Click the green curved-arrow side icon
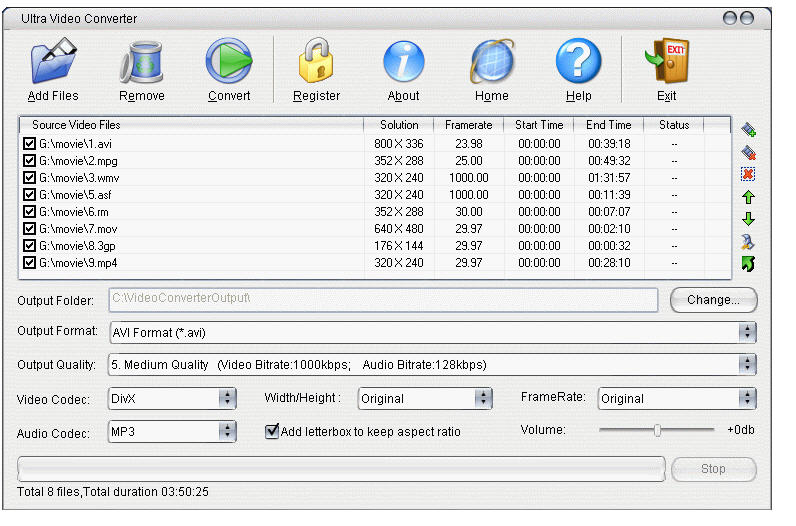796x526 pixels. [x=748, y=264]
